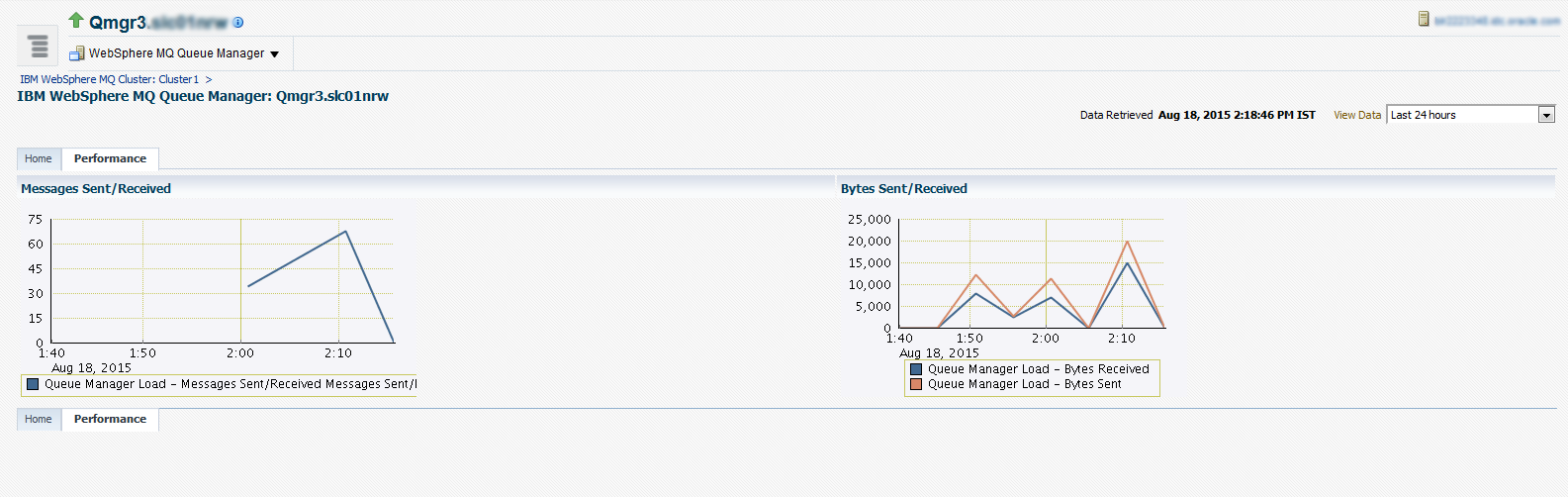The width and height of the screenshot is (1568, 497).
Task: Click the Bytes Sent/Received line chart
Action: [1033, 273]
